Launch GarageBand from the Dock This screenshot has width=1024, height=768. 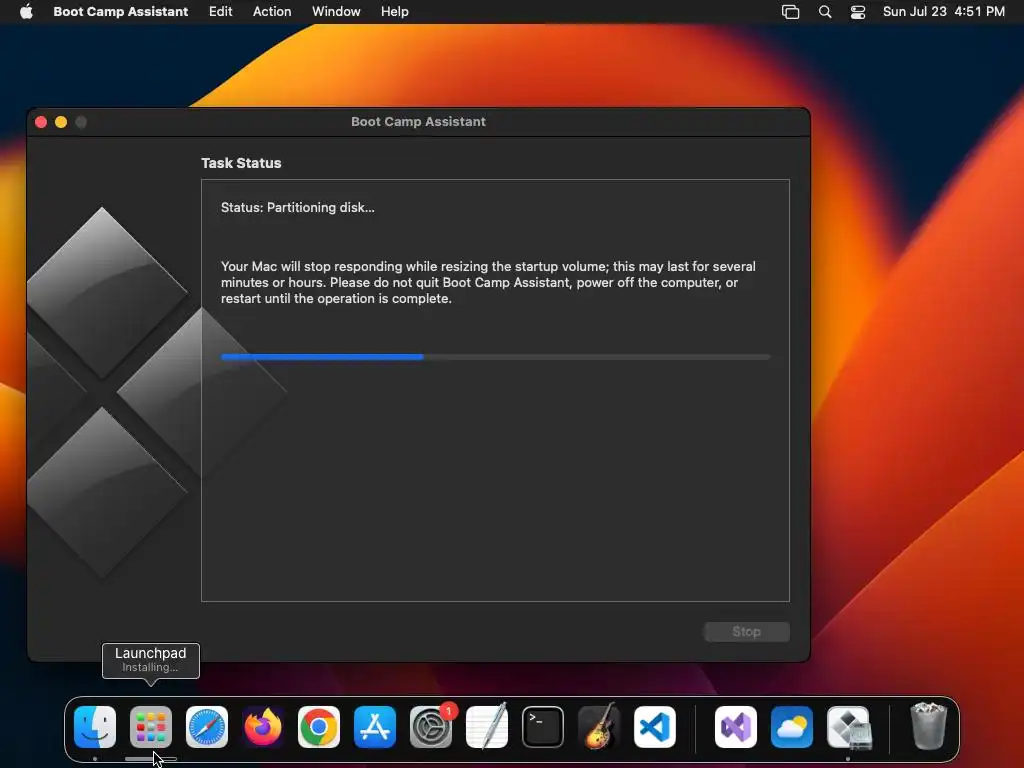point(599,726)
